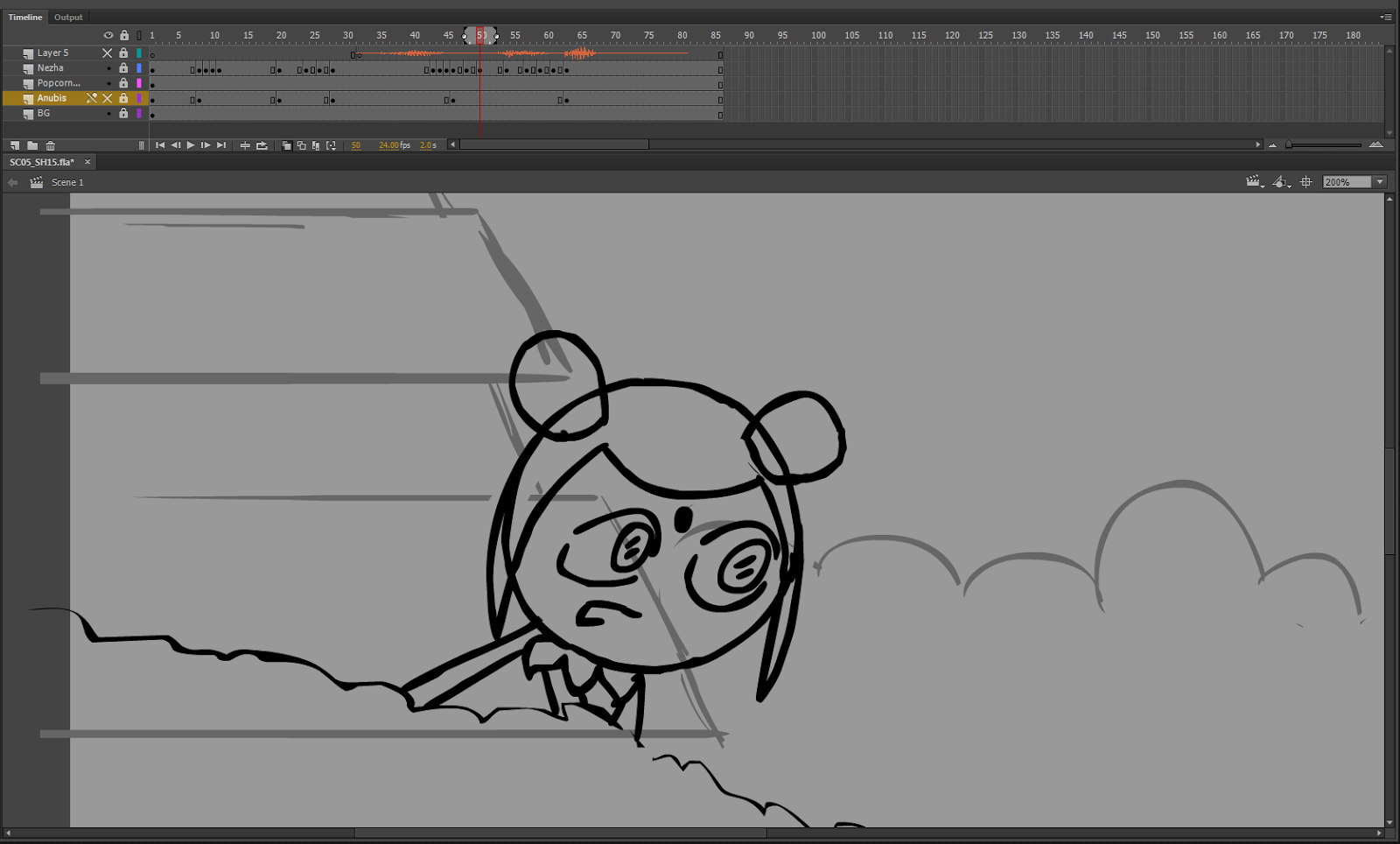Screen dimensions: 1400x844
Task: Click the New Layer icon
Action: (x=15, y=145)
